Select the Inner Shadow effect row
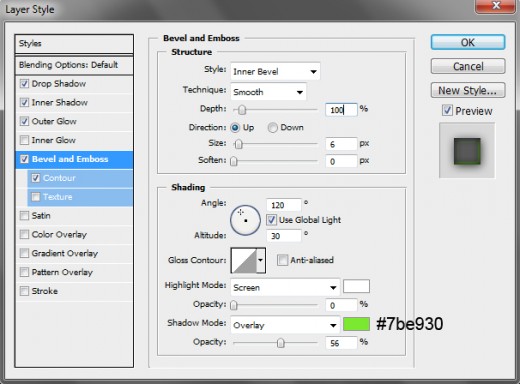520x384 pixels. click(x=74, y=102)
